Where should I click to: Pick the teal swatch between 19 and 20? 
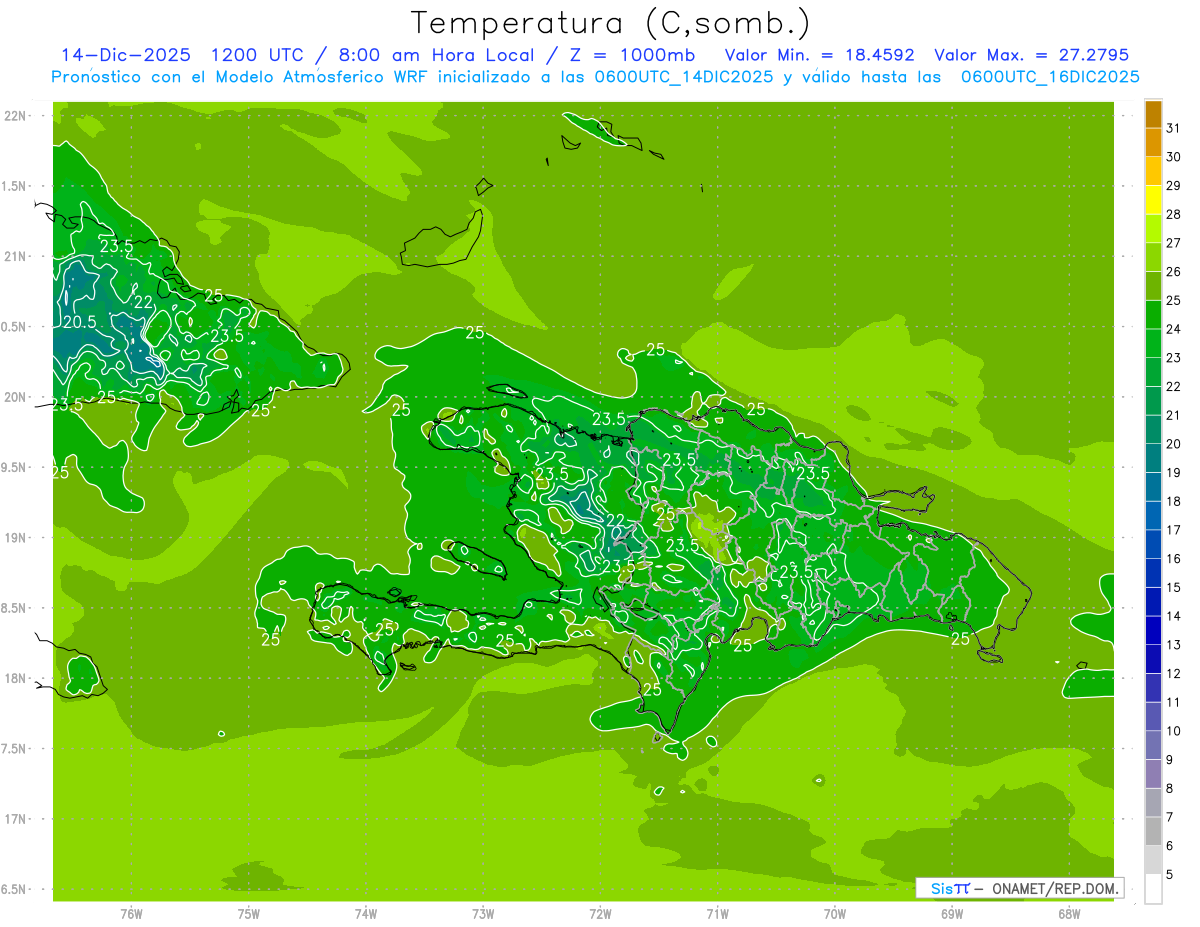pyautogui.click(x=1153, y=458)
